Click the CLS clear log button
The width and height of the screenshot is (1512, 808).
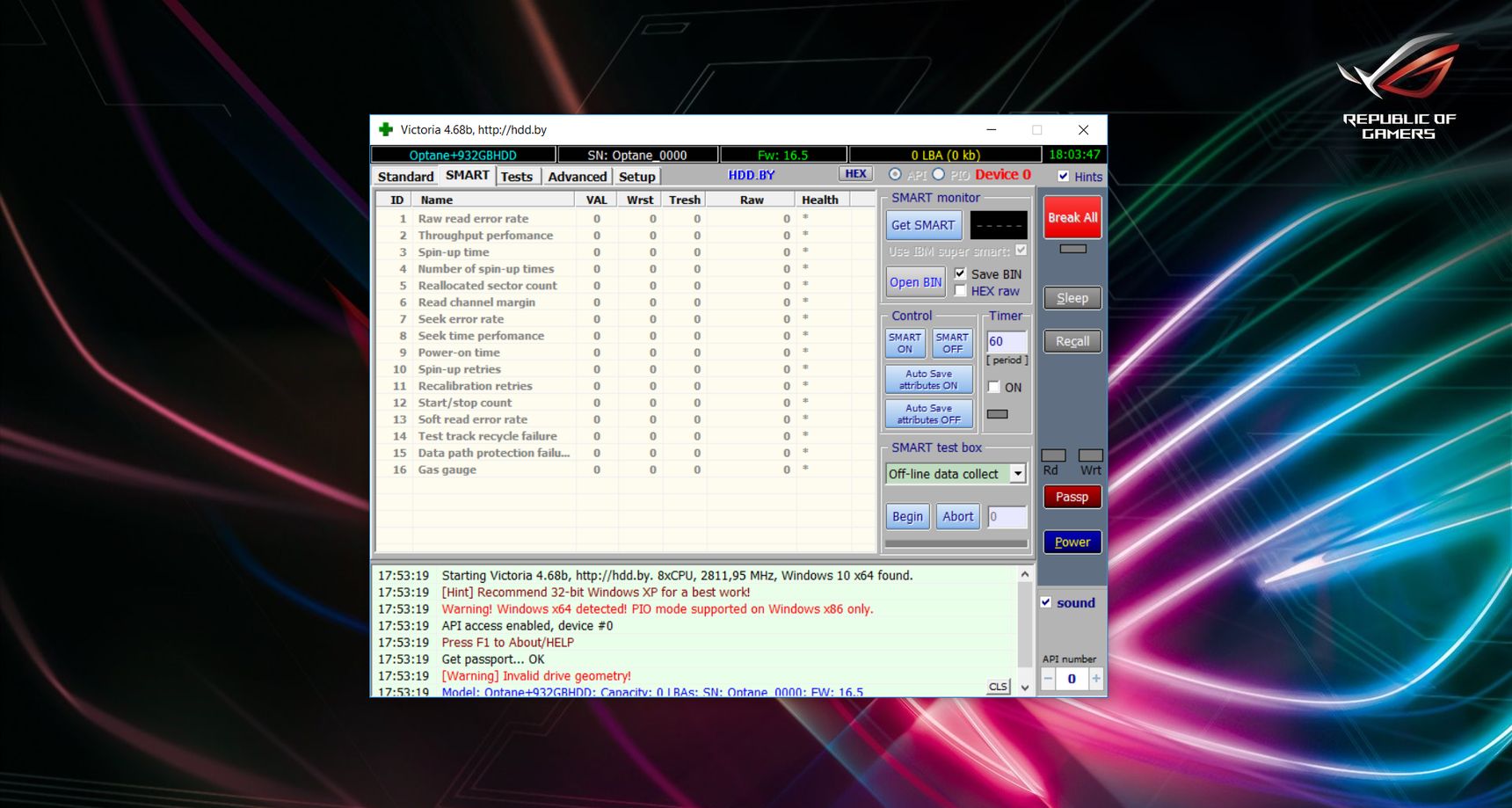point(998,687)
